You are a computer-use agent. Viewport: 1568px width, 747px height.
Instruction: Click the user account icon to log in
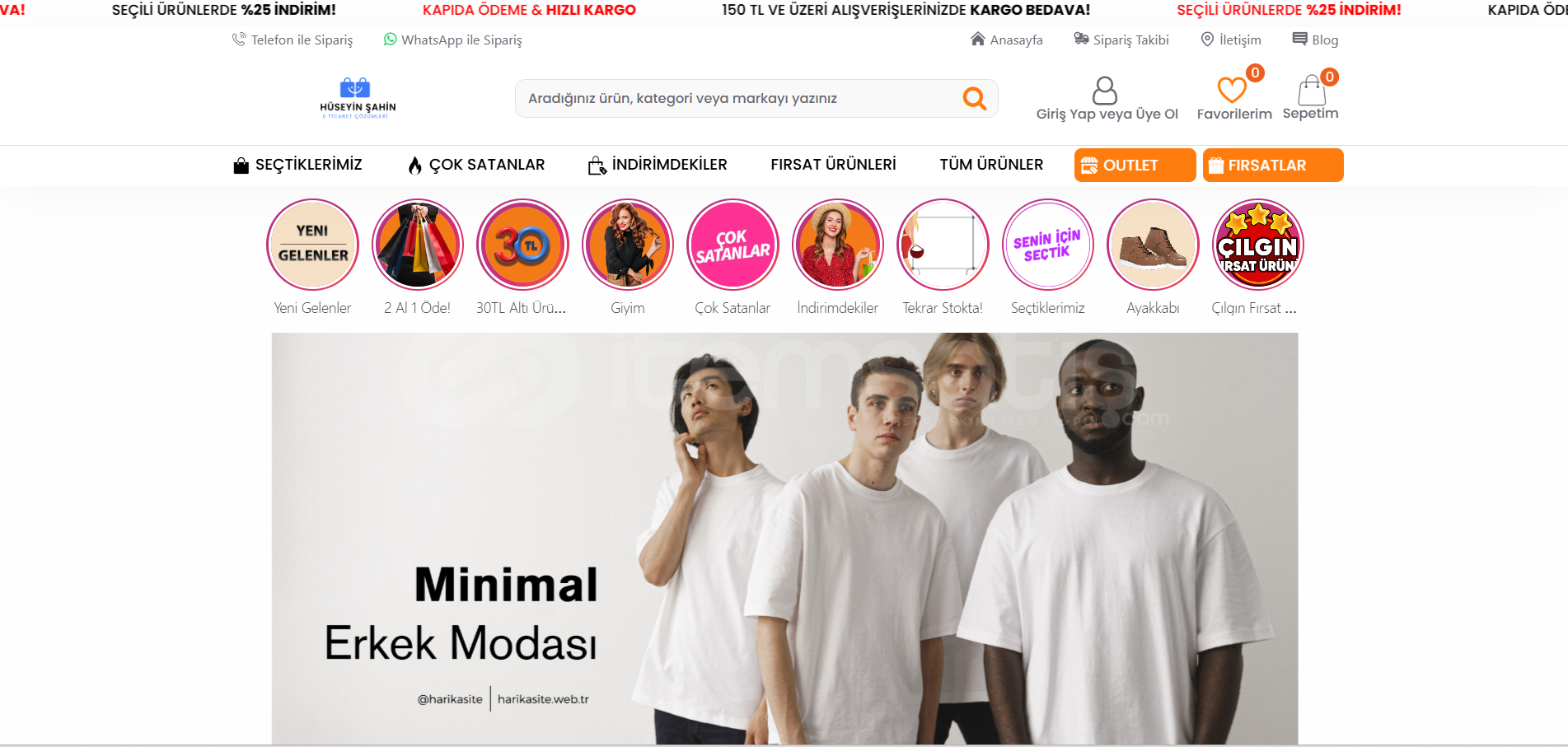[x=1104, y=91]
